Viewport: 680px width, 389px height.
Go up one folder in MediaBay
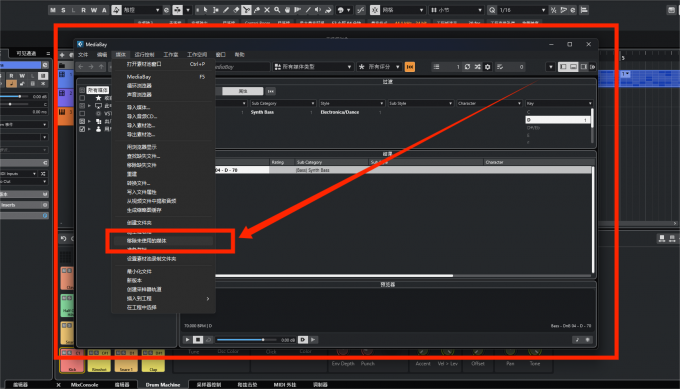click(101, 67)
